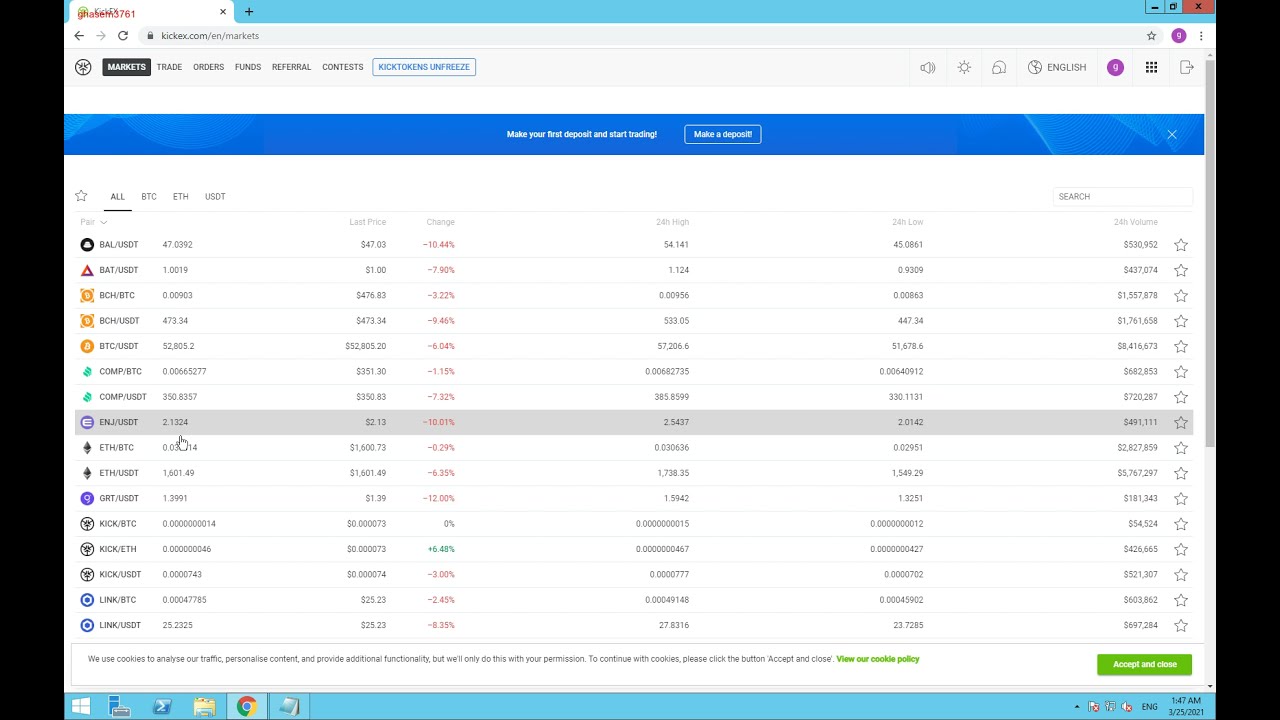Click the KICK/ETH coin icon
The image size is (1280, 720).
tap(87, 549)
